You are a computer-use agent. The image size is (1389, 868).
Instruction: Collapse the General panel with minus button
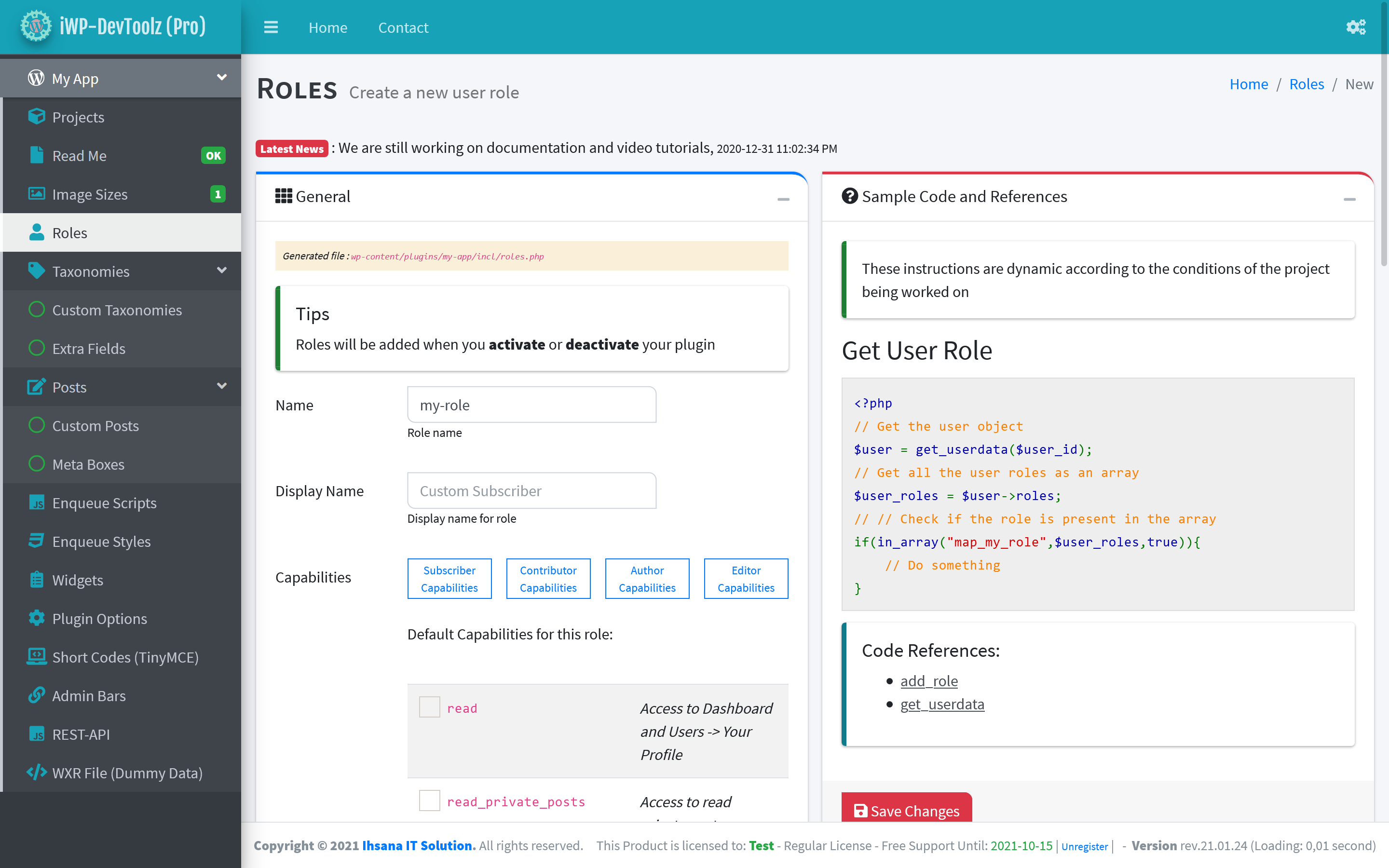(x=783, y=199)
